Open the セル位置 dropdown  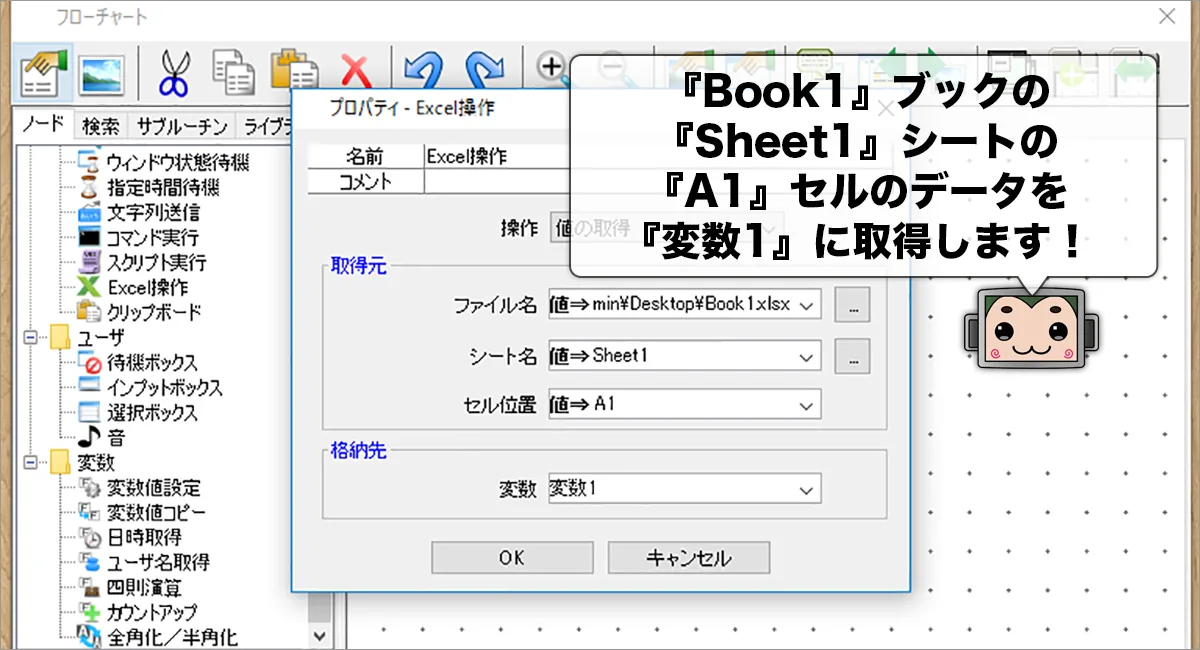pyautogui.click(x=808, y=404)
